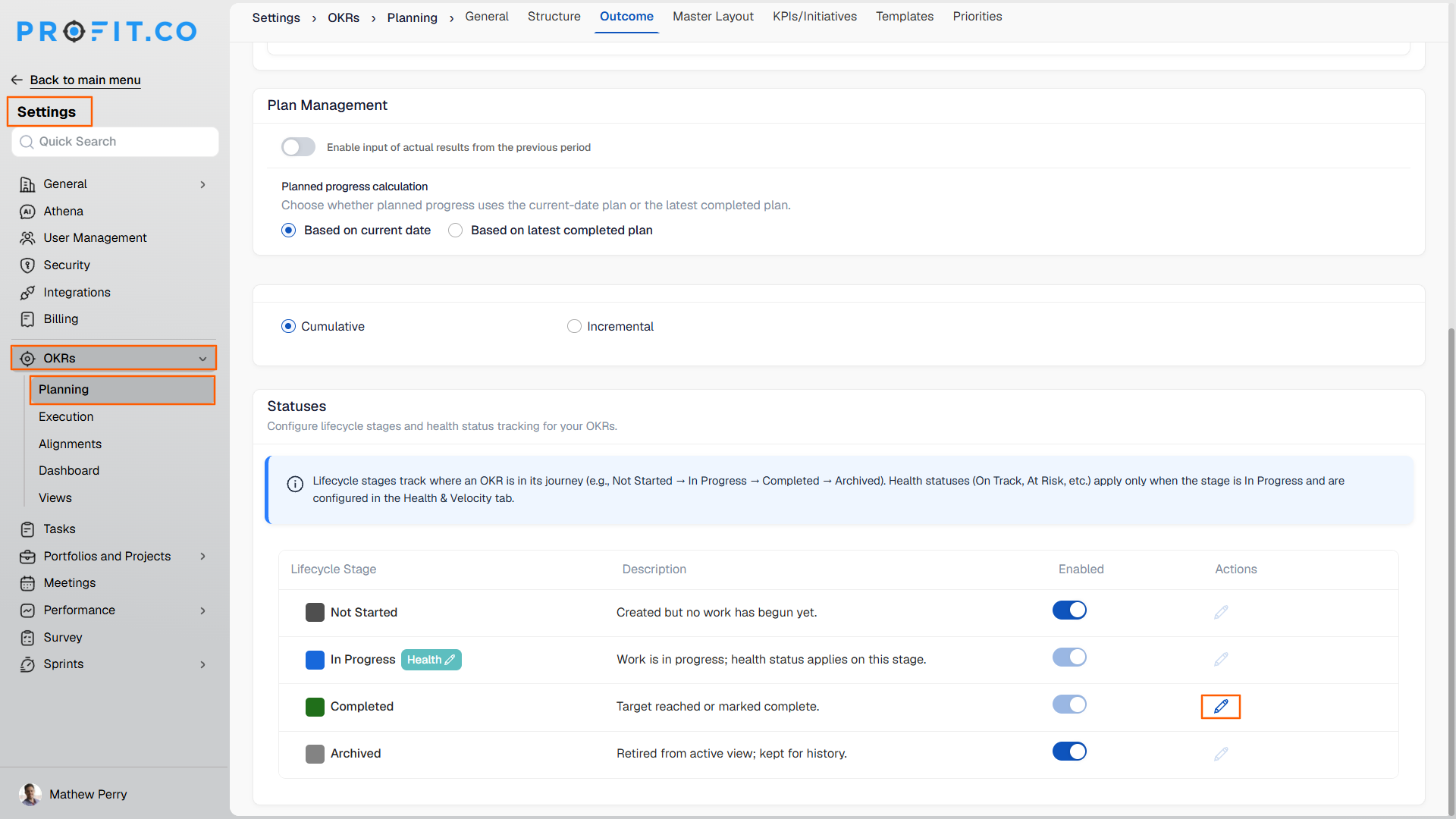Toggle Enable input of actual results switch
This screenshot has width=1456, height=819.
(x=298, y=147)
